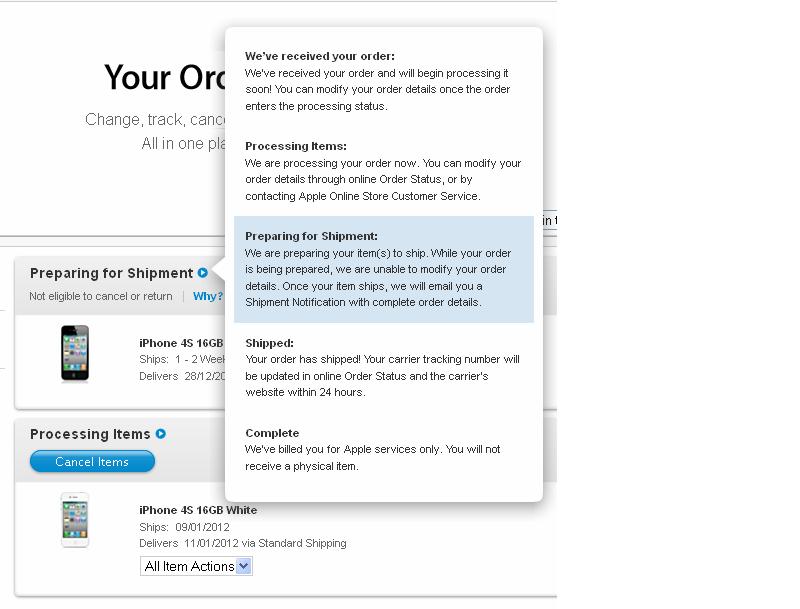Click the Processing Items section heading

point(90,435)
